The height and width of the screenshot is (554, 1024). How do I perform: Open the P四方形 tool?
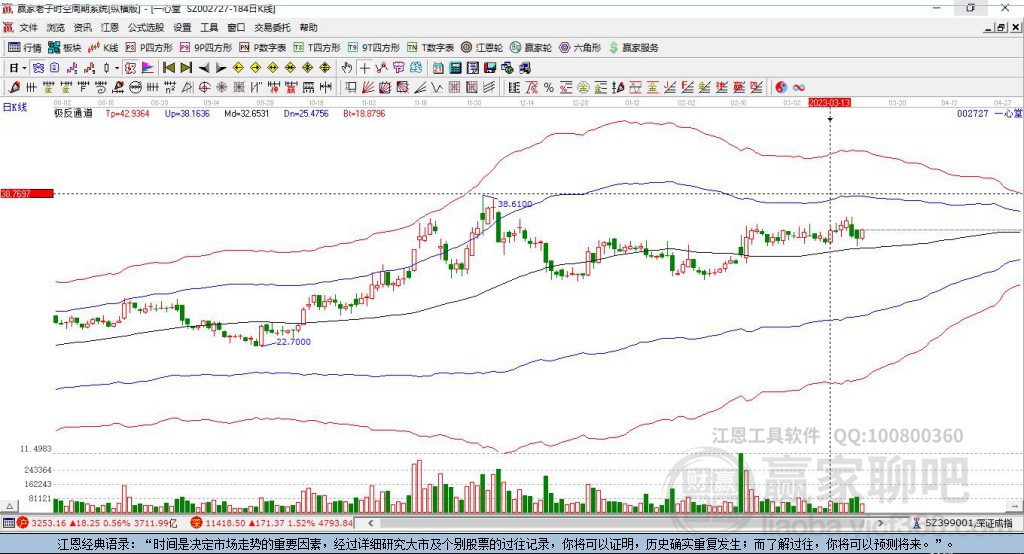point(149,48)
